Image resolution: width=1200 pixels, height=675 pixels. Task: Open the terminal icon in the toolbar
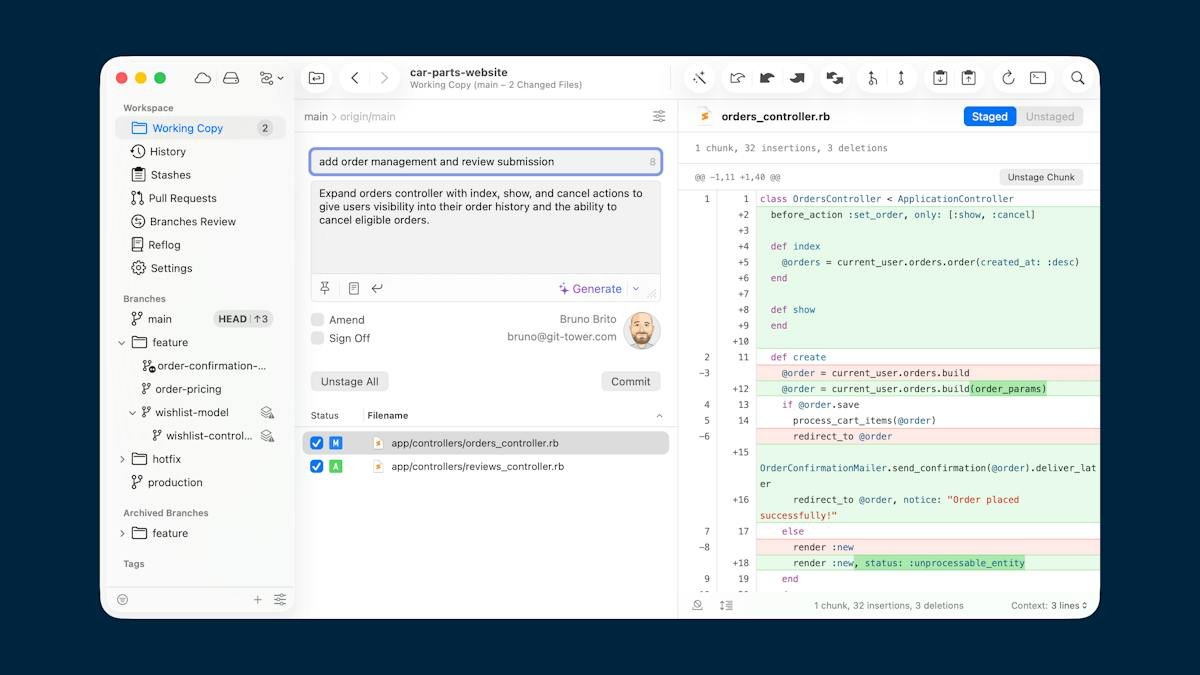click(x=1038, y=78)
